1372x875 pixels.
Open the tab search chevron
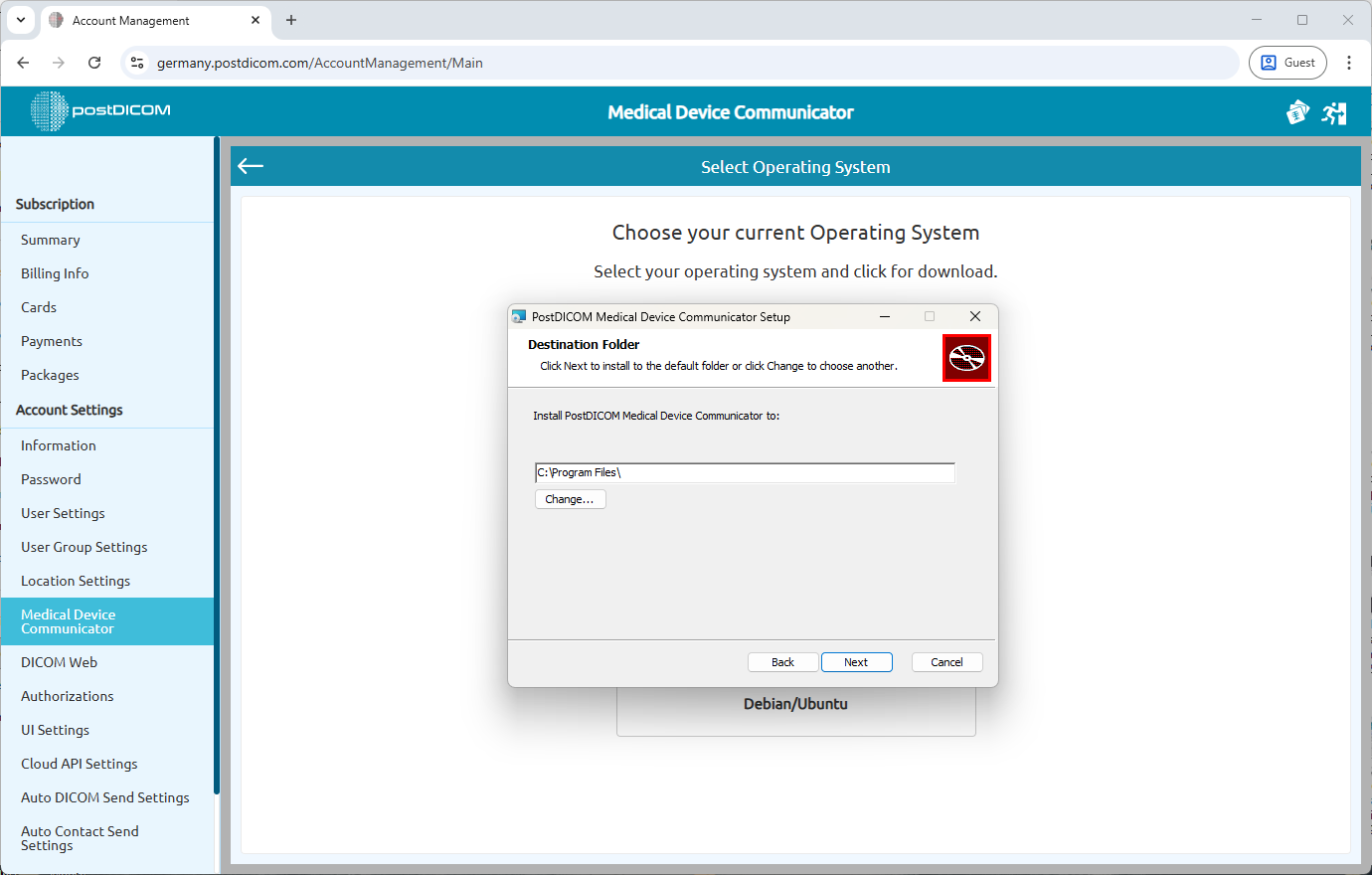coord(21,20)
